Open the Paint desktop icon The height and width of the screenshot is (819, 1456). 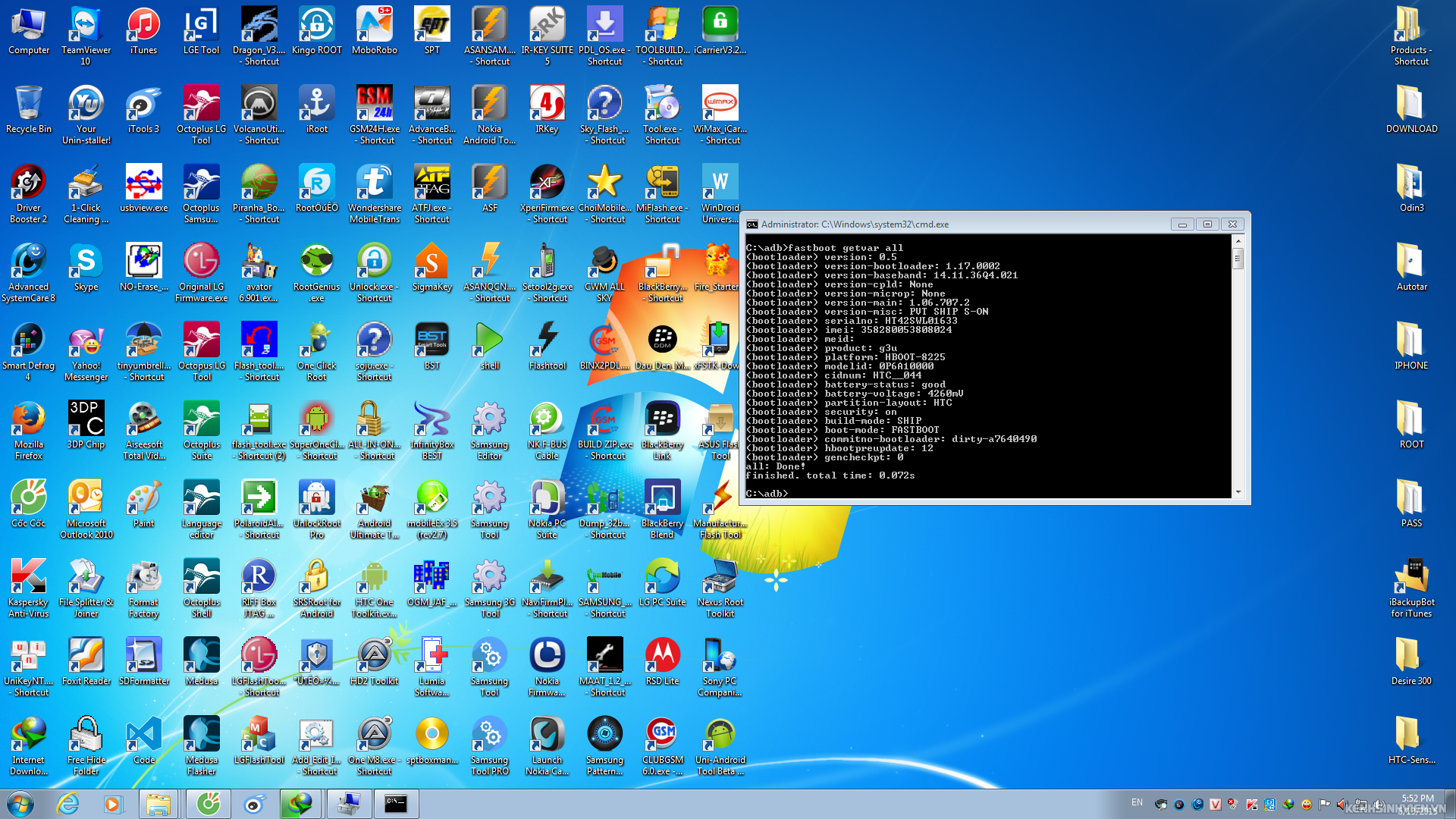(143, 504)
